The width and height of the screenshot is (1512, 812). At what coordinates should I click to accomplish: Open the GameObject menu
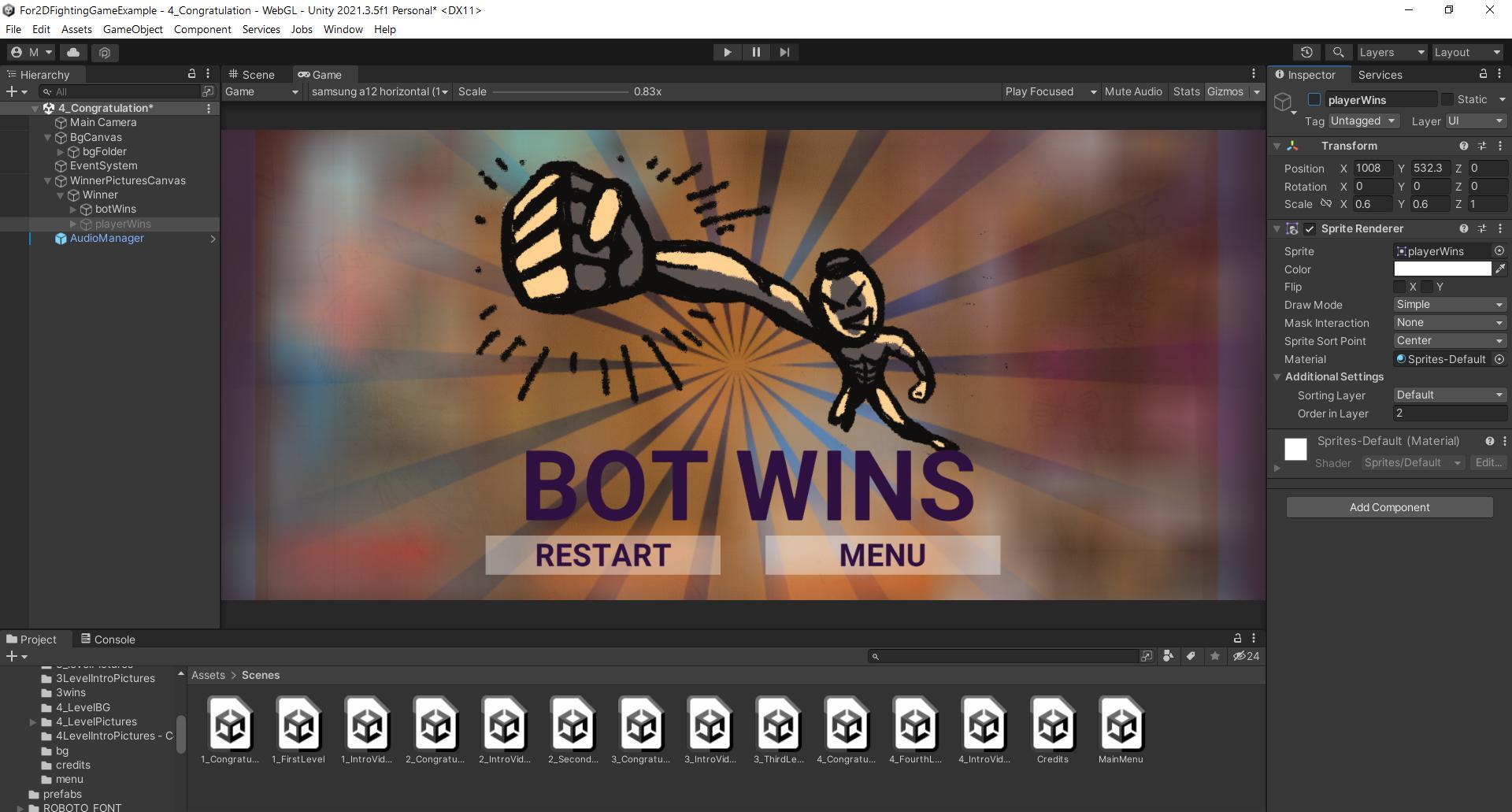click(x=132, y=29)
